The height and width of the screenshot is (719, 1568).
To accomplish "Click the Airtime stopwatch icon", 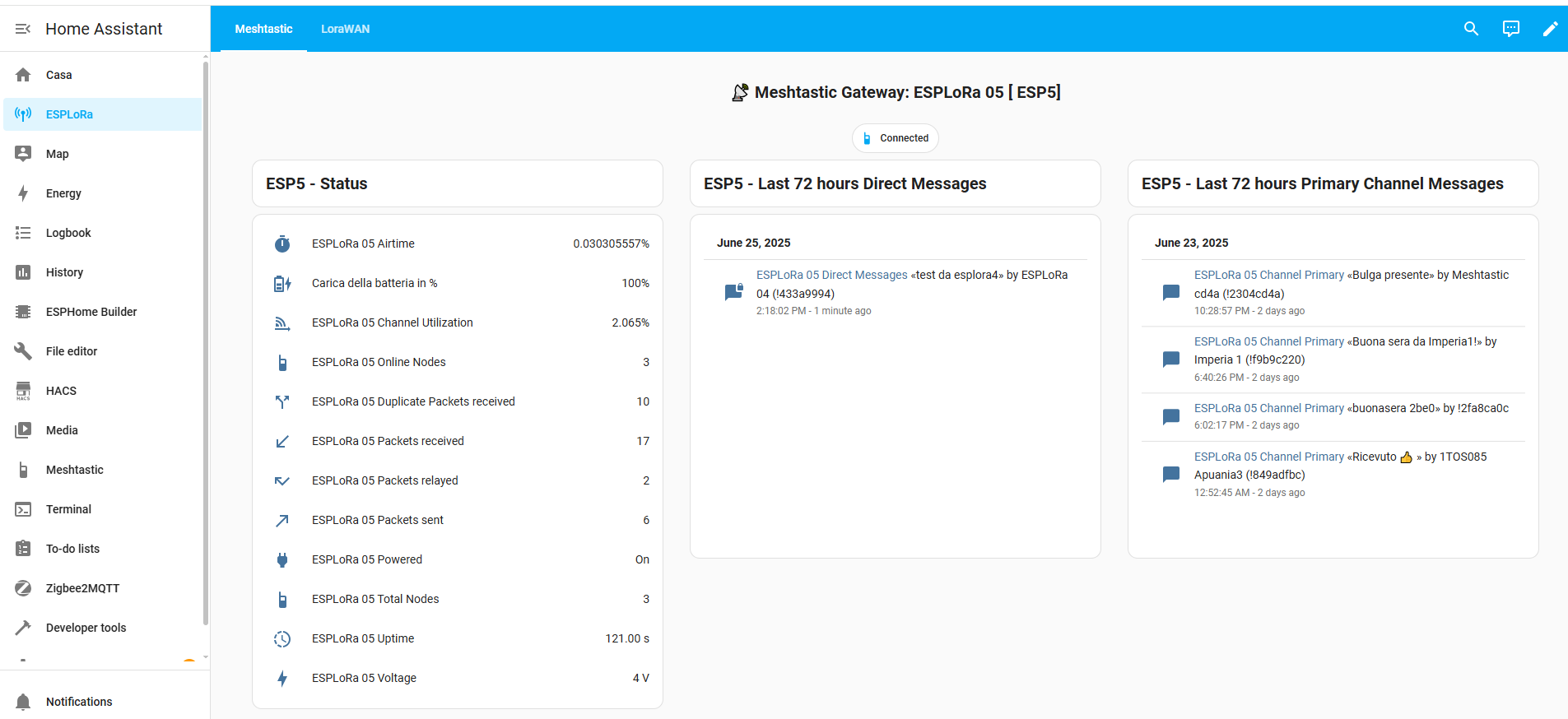I will point(282,244).
